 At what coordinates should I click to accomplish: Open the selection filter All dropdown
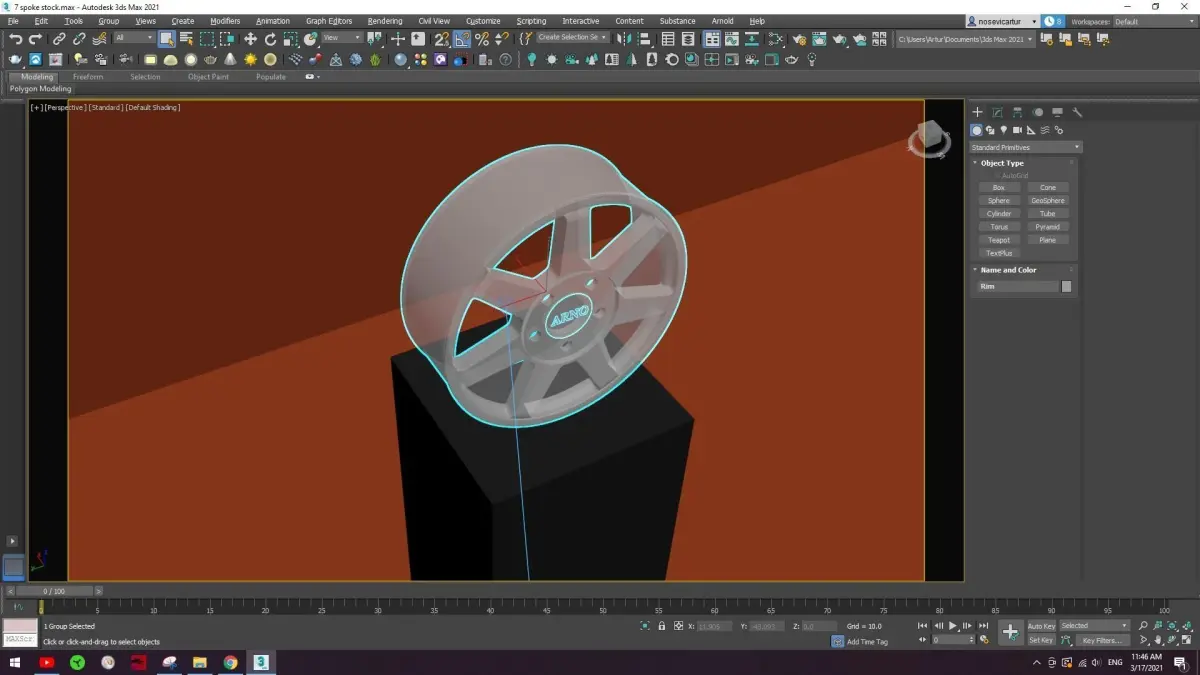(134, 38)
